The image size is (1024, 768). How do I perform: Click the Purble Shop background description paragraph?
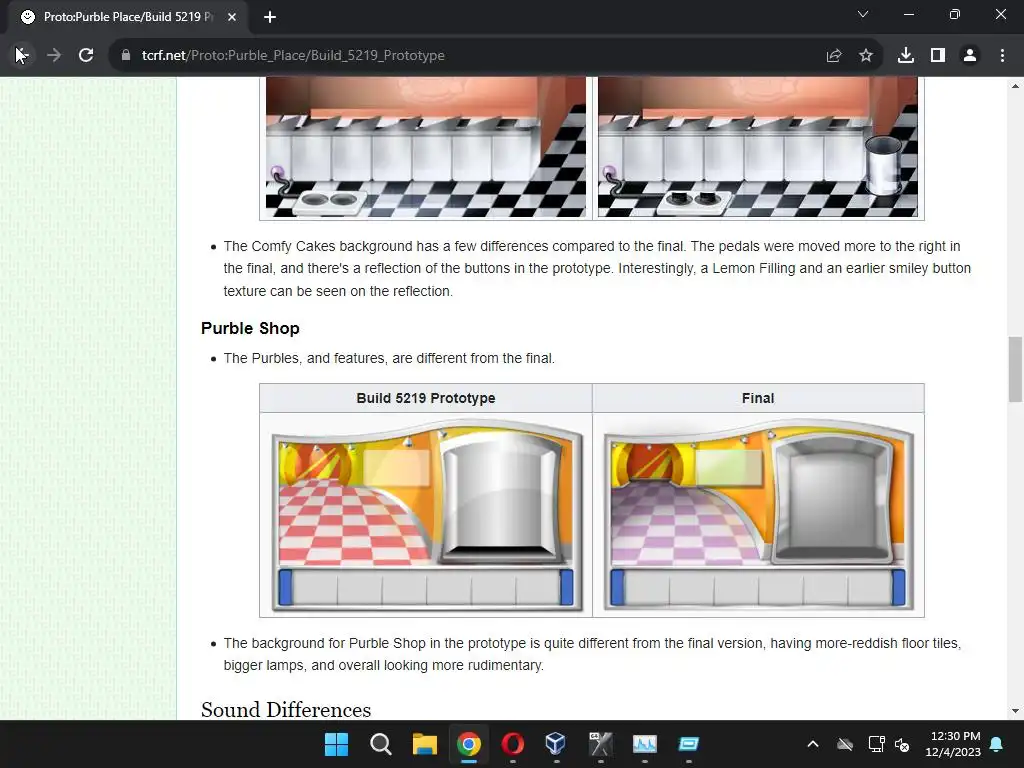tap(592, 654)
